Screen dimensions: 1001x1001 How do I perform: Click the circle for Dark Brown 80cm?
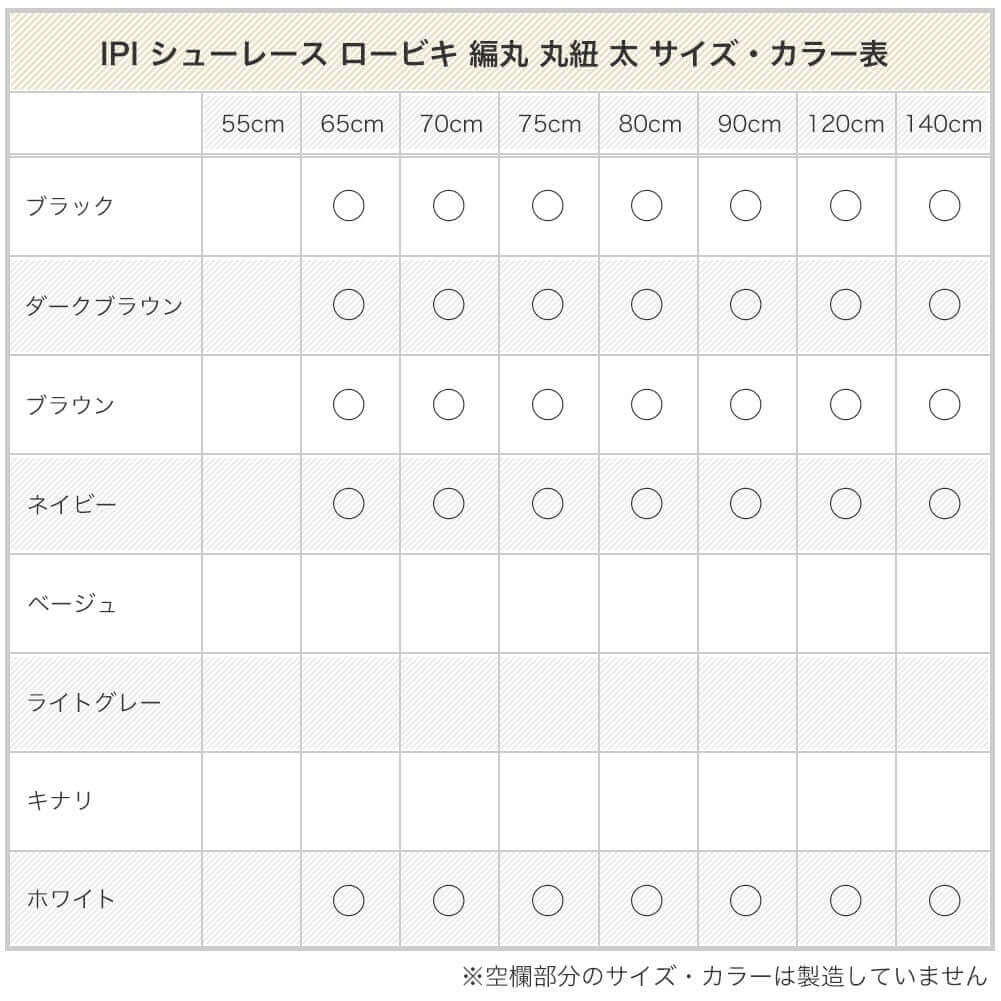(x=647, y=305)
